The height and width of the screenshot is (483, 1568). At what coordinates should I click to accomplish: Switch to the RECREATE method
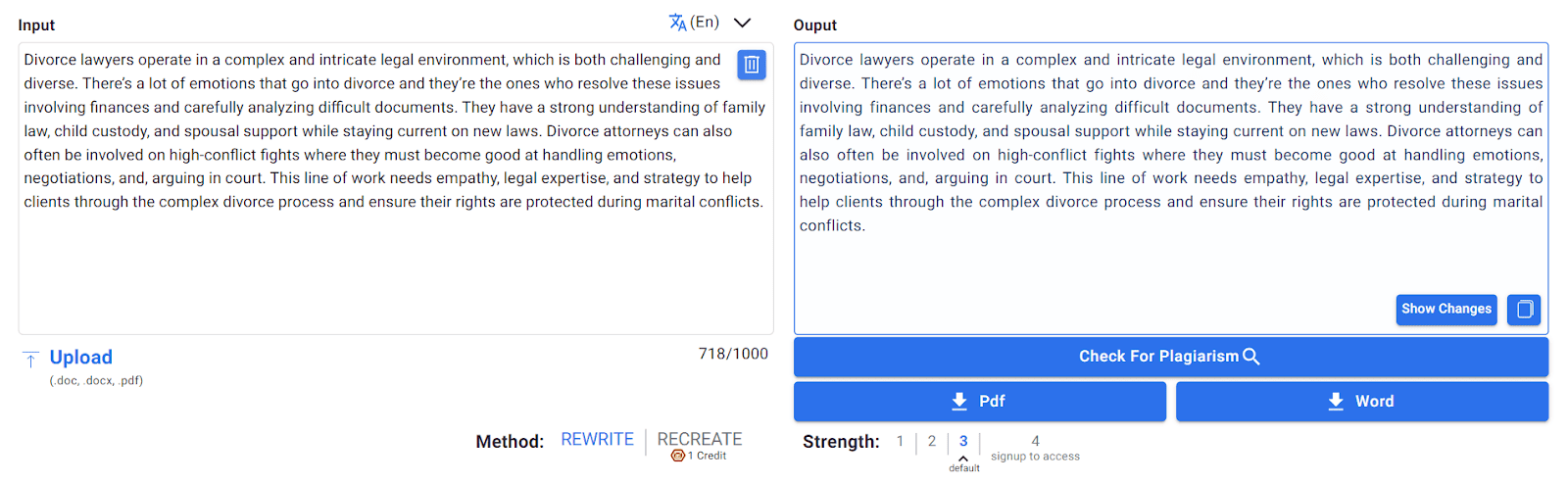coord(700,439)
